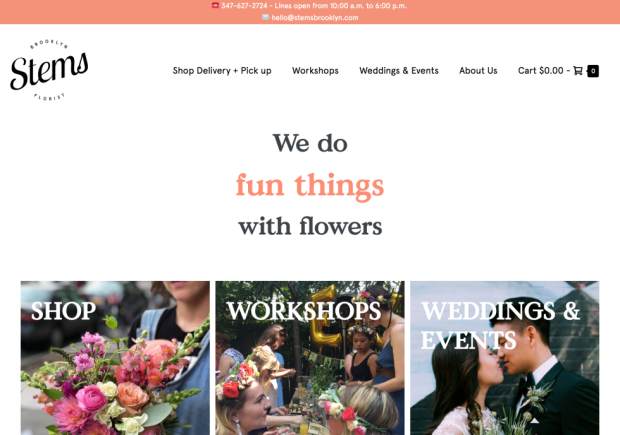Image resolution: width=620 pixels, height=435 pixels.
Task: Open Cart $0.00 link
Action: click(541, 71)
